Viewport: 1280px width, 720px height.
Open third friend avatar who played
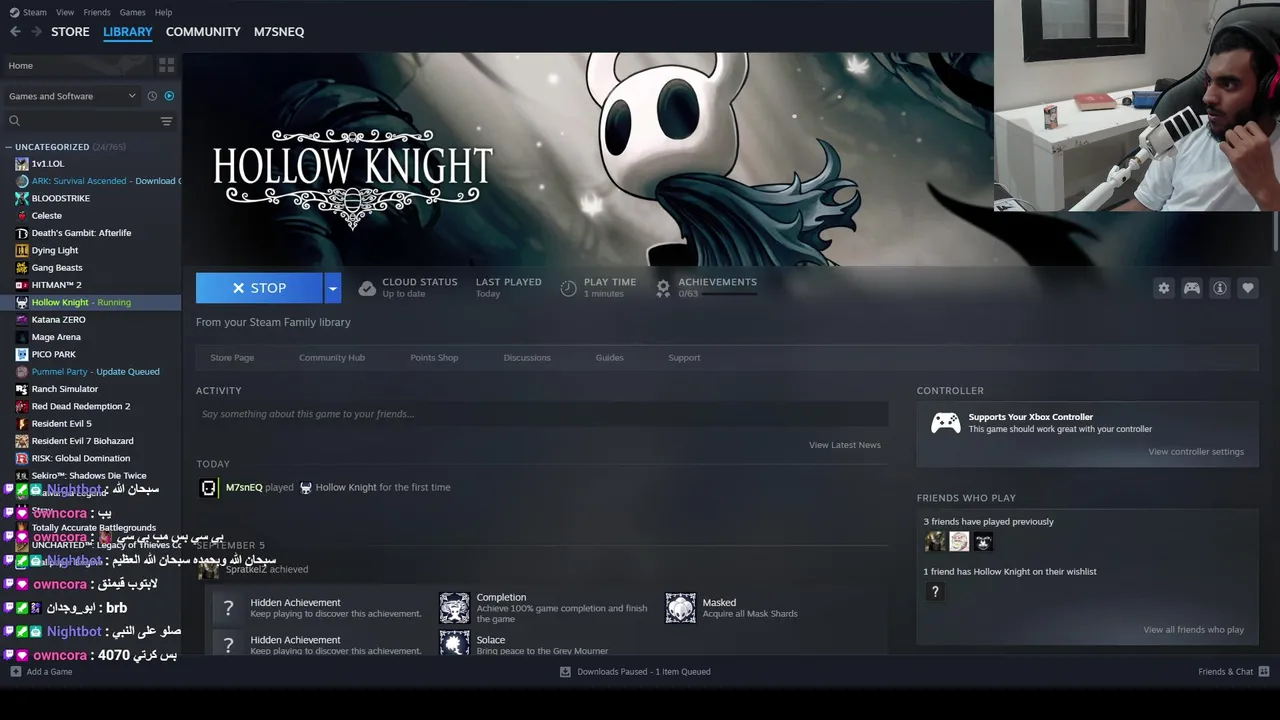coord(983,541)
